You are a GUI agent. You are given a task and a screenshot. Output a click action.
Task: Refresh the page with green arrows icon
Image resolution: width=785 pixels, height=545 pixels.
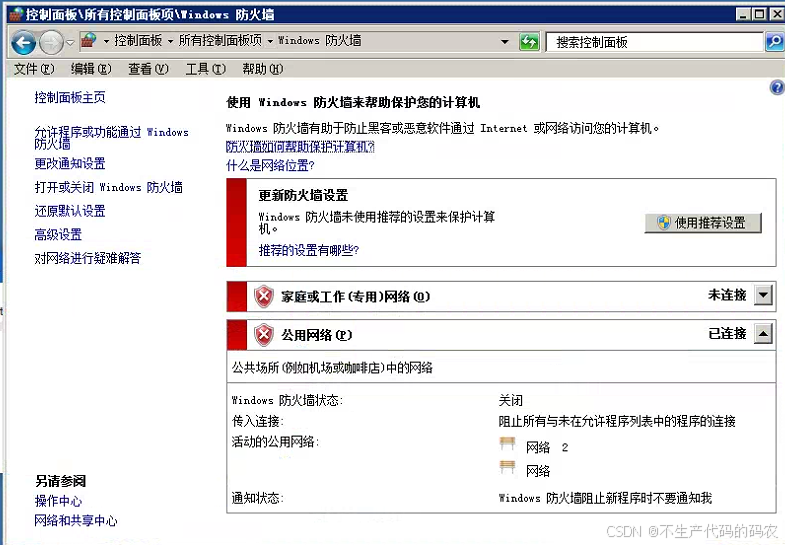[x=529, y=42]
